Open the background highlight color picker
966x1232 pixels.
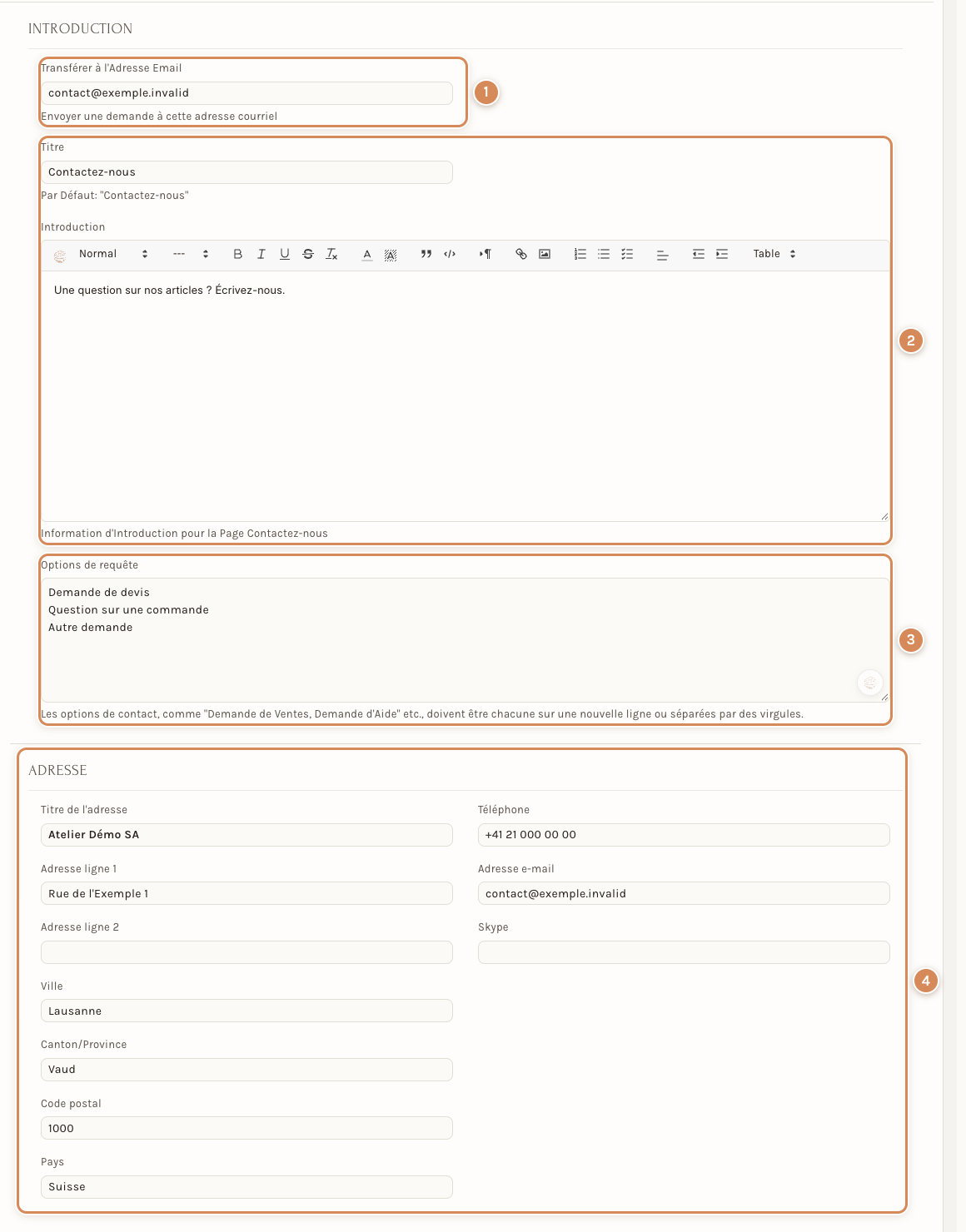(x=391, y=254)
